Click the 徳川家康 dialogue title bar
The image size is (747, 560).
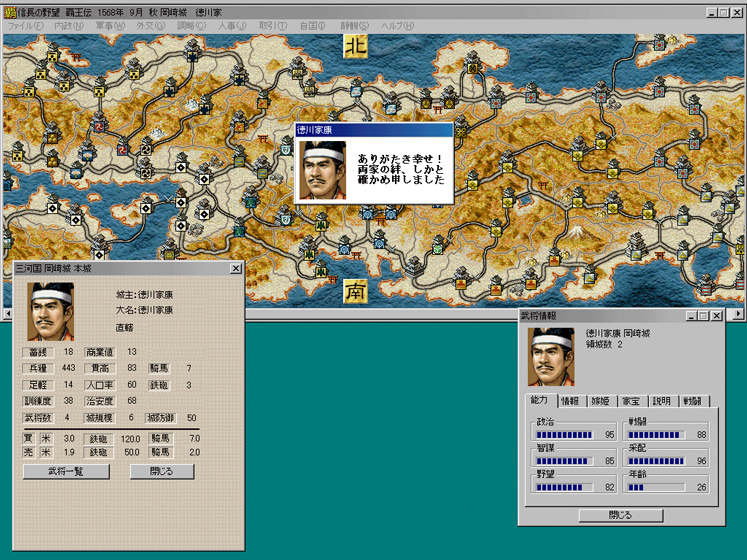pos(374,130)
